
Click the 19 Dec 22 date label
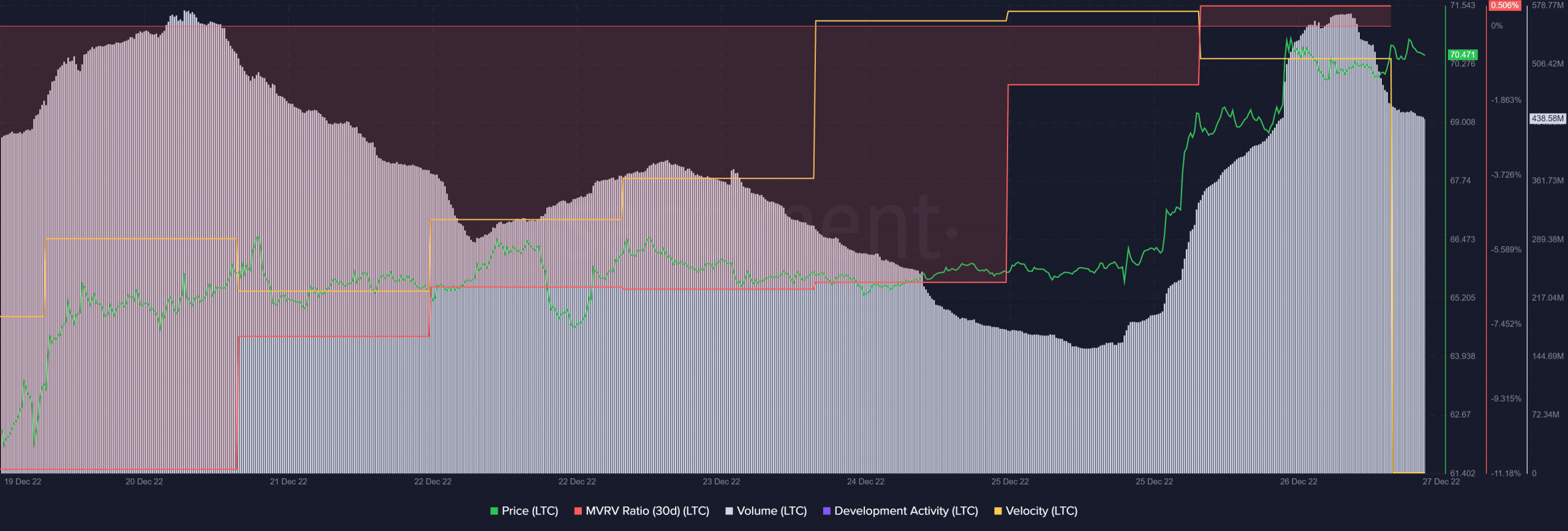pyautogui.click(x=23, y=481)
